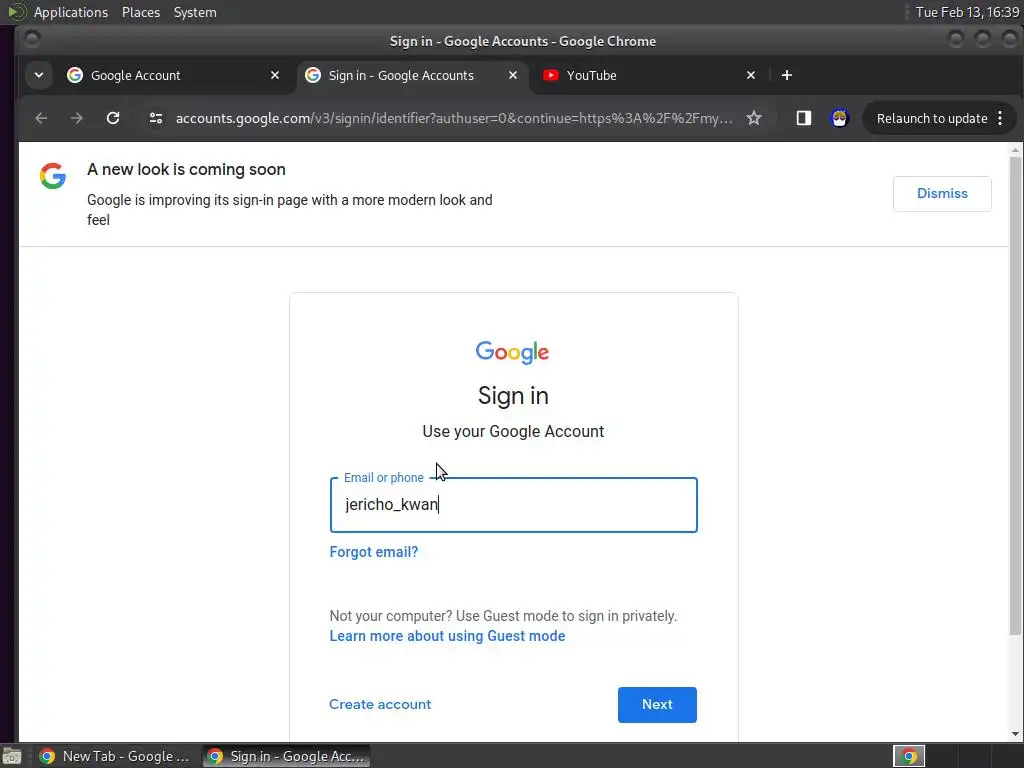Click the distro logo in top panel

point(16,12)
